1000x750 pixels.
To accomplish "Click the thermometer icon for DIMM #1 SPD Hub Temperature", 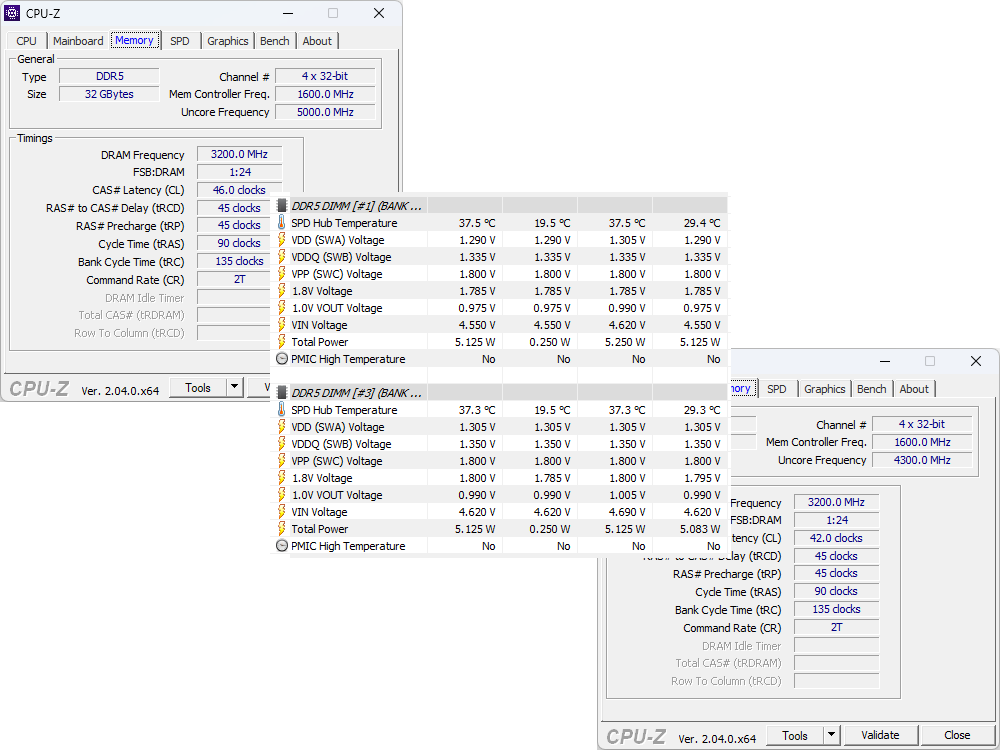I will 282,223.
